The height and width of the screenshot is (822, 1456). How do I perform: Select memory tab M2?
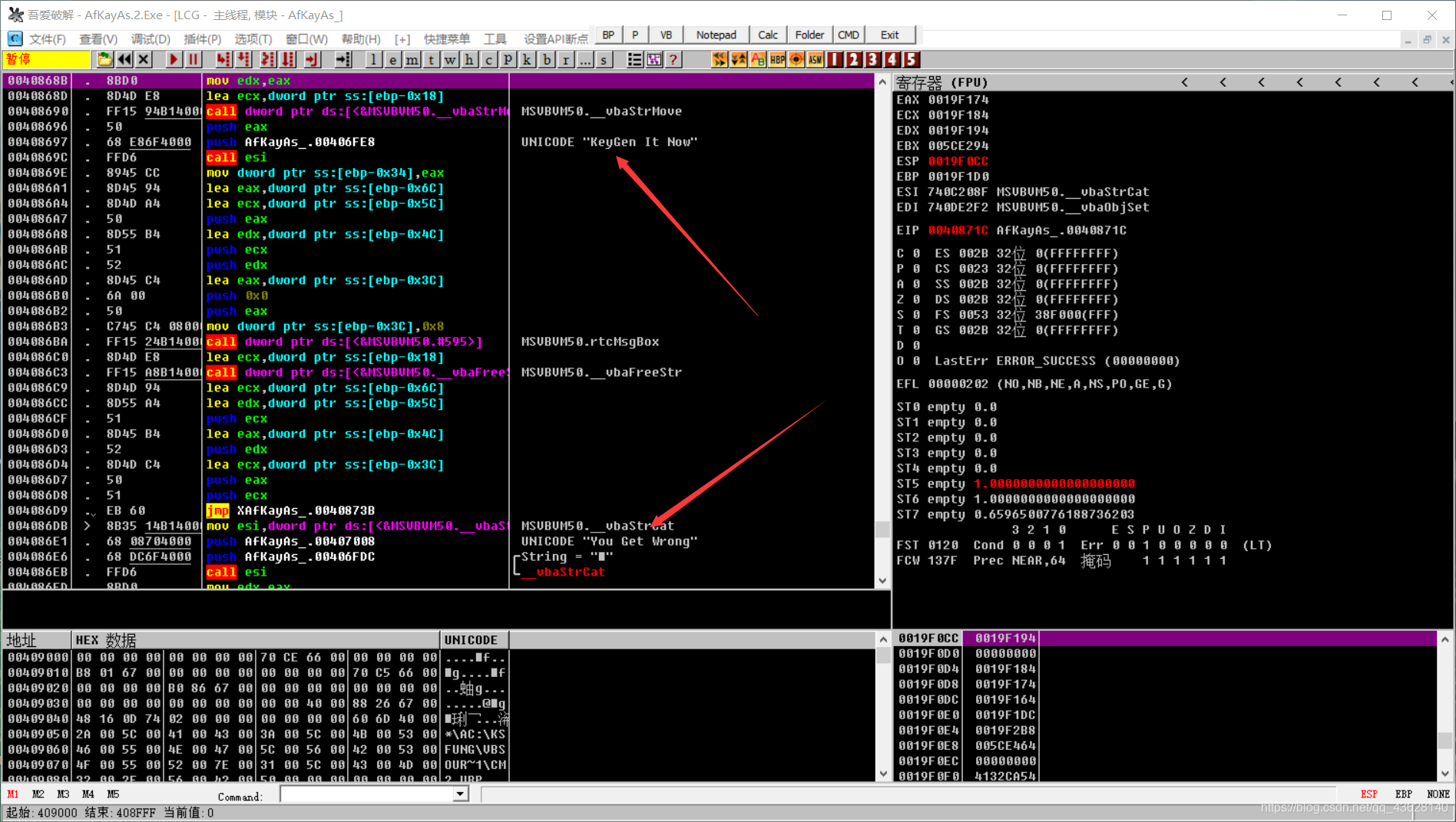coord(38,794)
